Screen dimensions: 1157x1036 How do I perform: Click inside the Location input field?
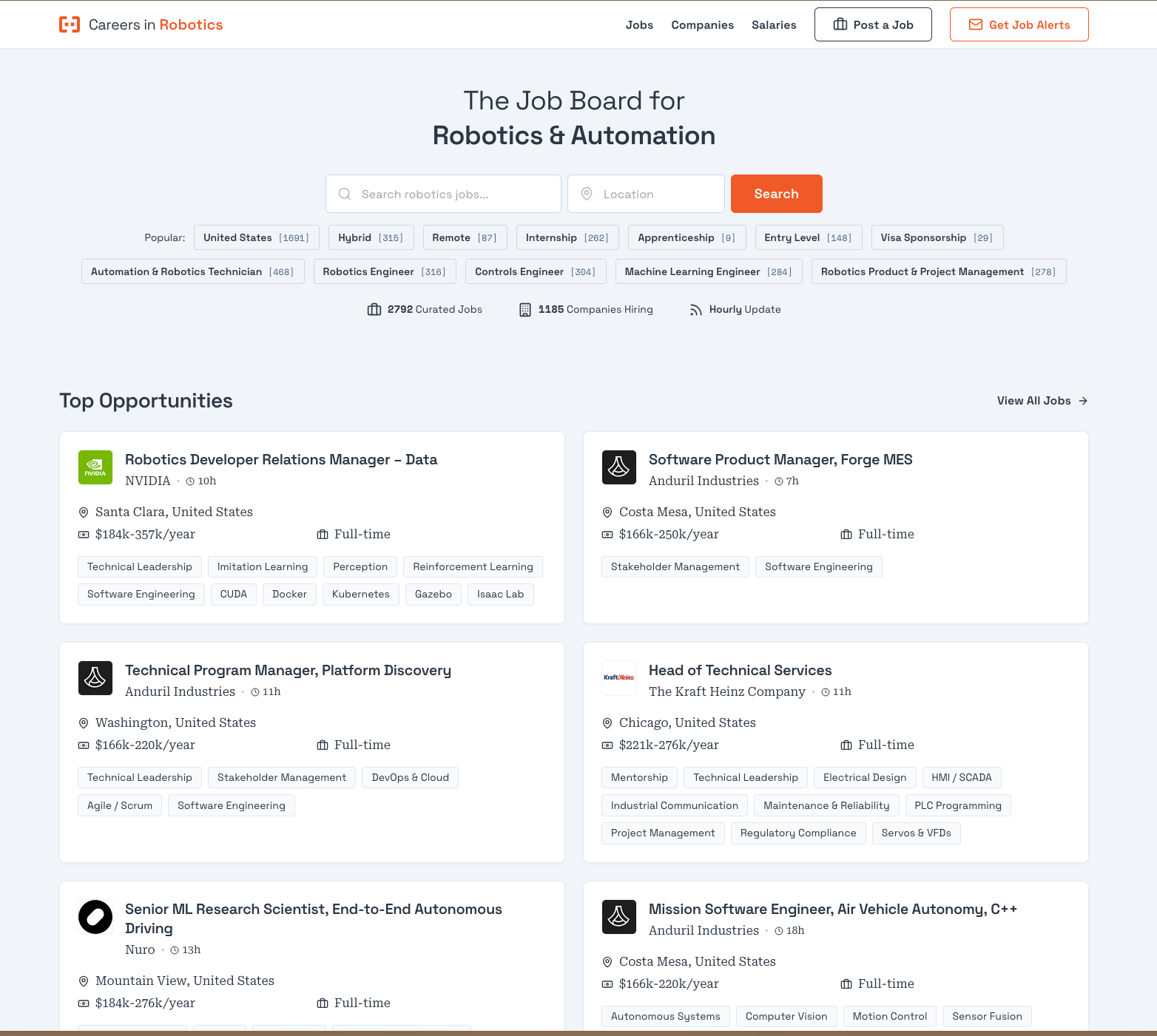[646, 194]
